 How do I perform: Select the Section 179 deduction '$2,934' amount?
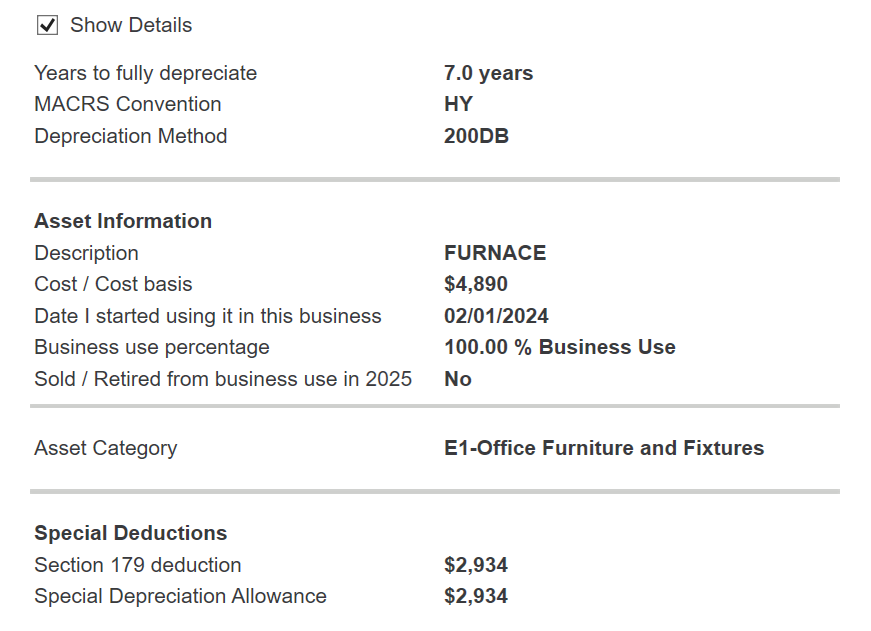pos(475,565)
